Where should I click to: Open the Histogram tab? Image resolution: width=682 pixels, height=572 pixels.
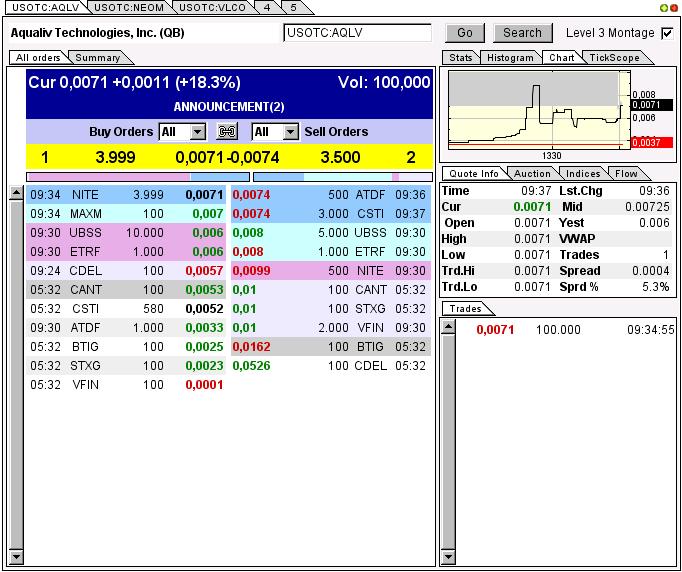(x=510, y=57)
